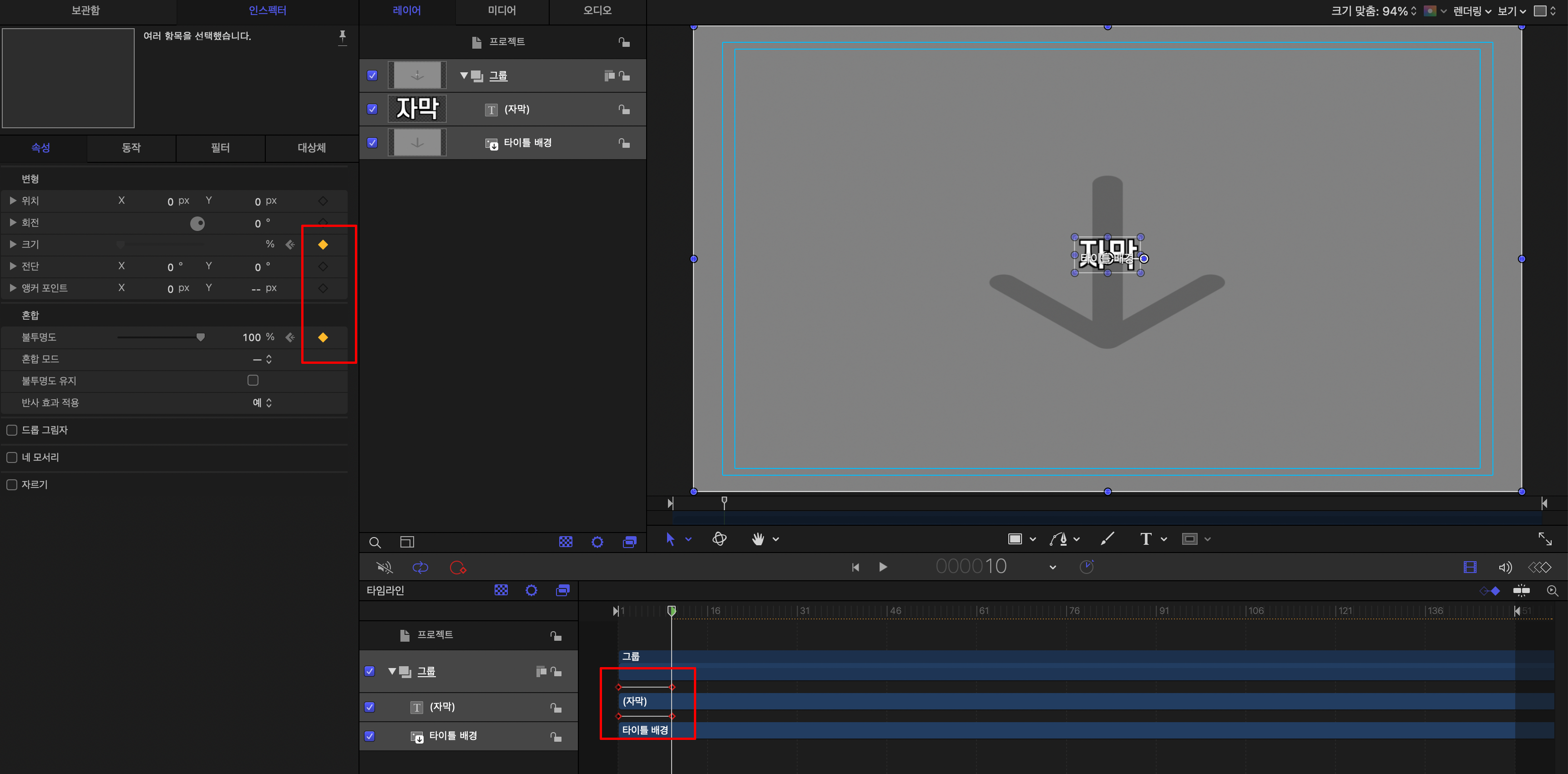The image size is (1568, 774).
Task: Disable the 타이틀 배경 layer checkbox
Action: point(373,142)
